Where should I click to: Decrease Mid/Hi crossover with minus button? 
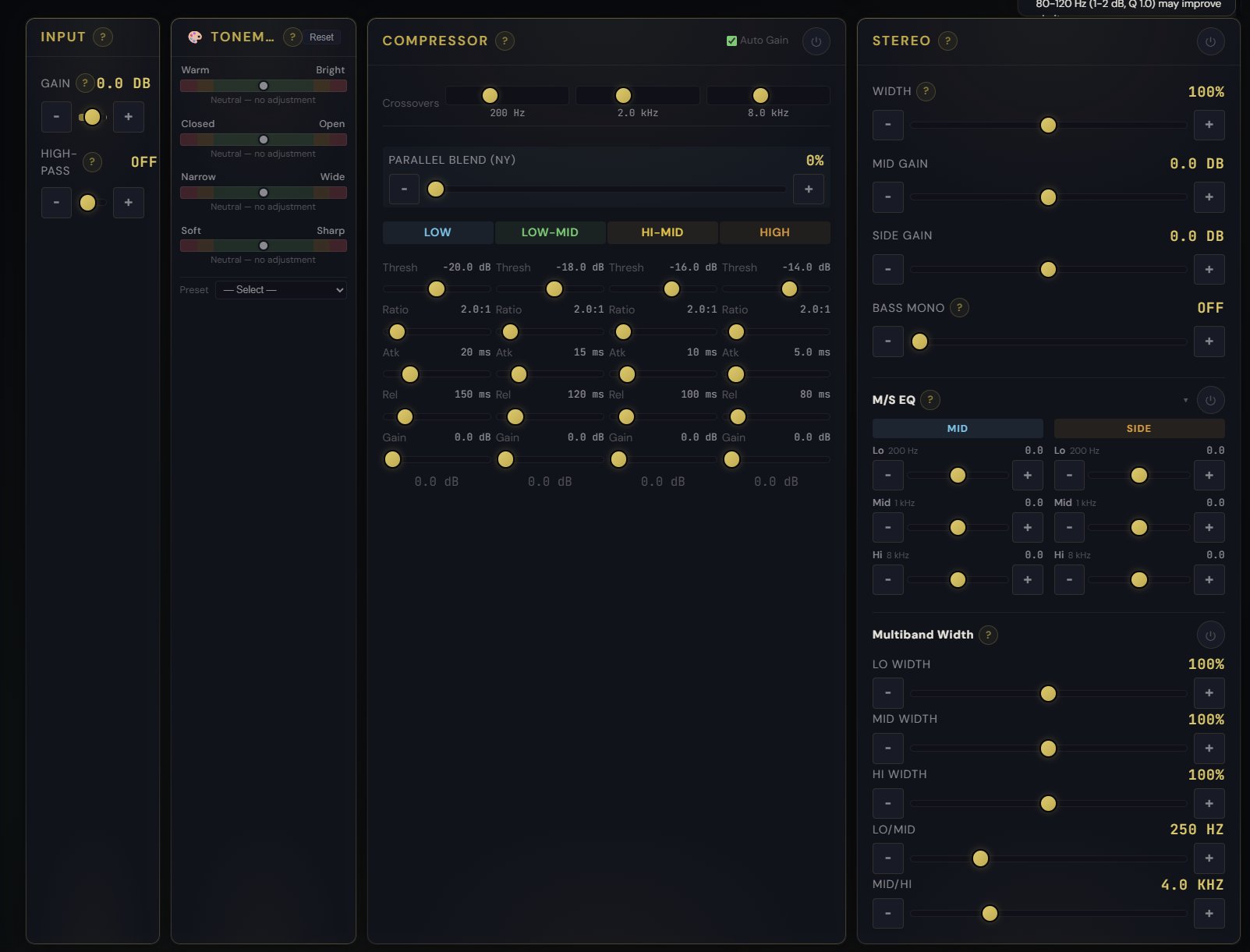point(888,914)
